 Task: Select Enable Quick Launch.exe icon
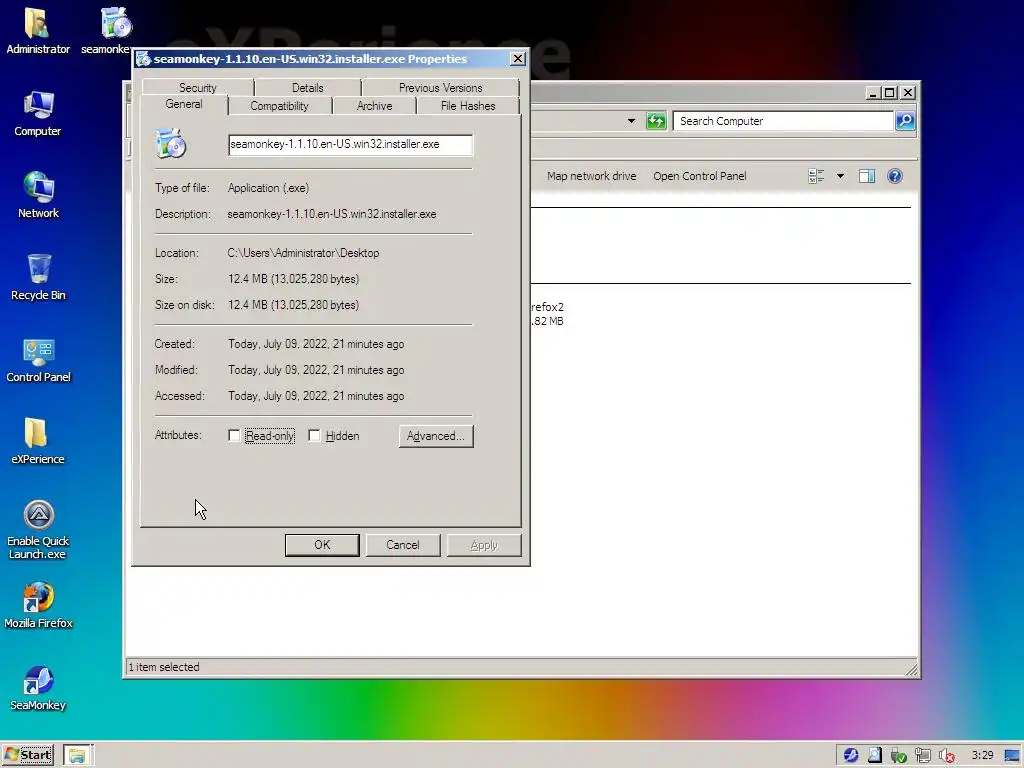coord(38,530)
